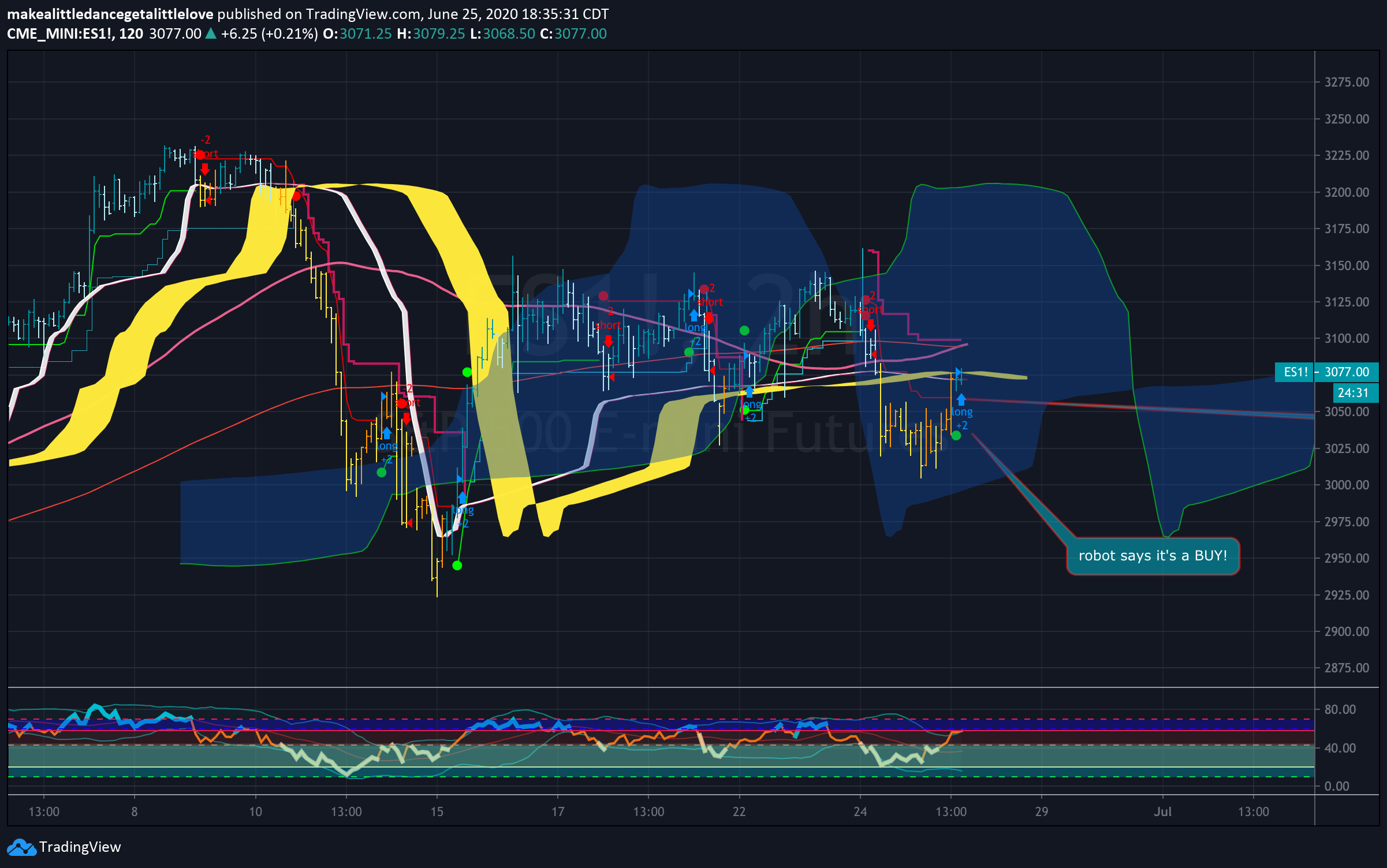This screenshot has height=868, width=1387.
Task: Click the 3200.00 price axis label
Action: [x=1347, y=192]
